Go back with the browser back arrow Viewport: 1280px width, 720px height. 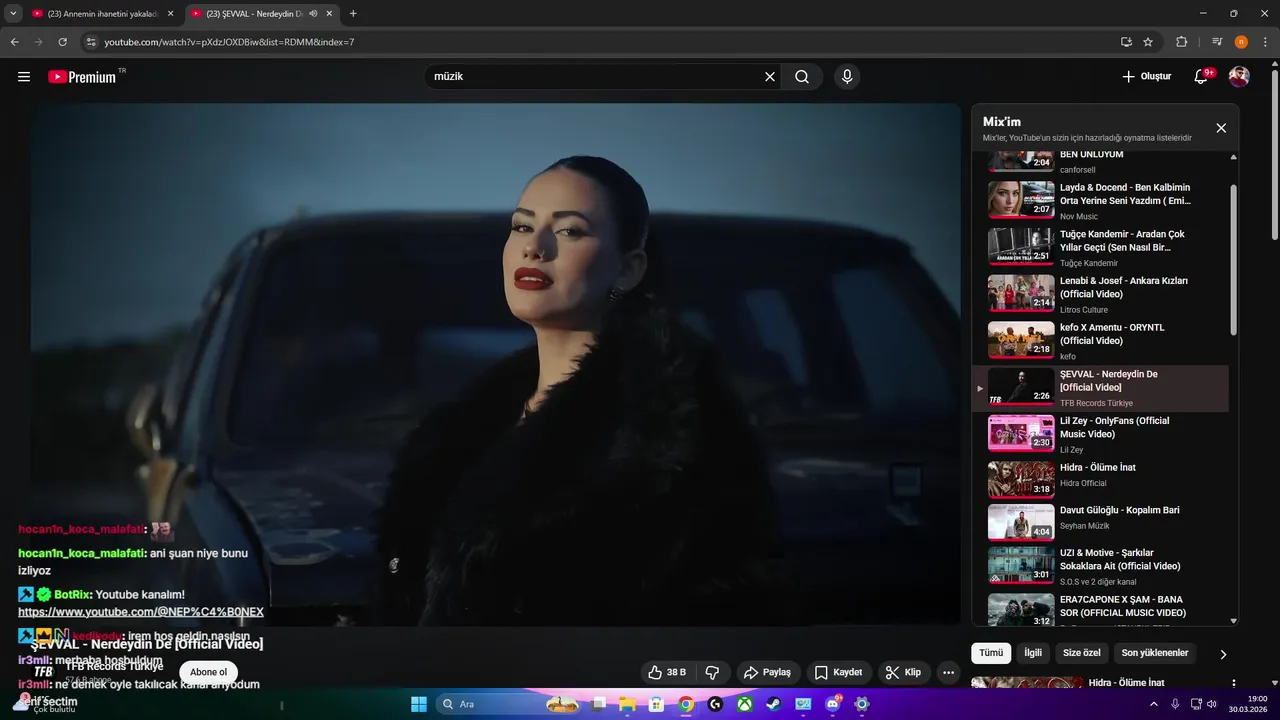(x=14, y=42)
